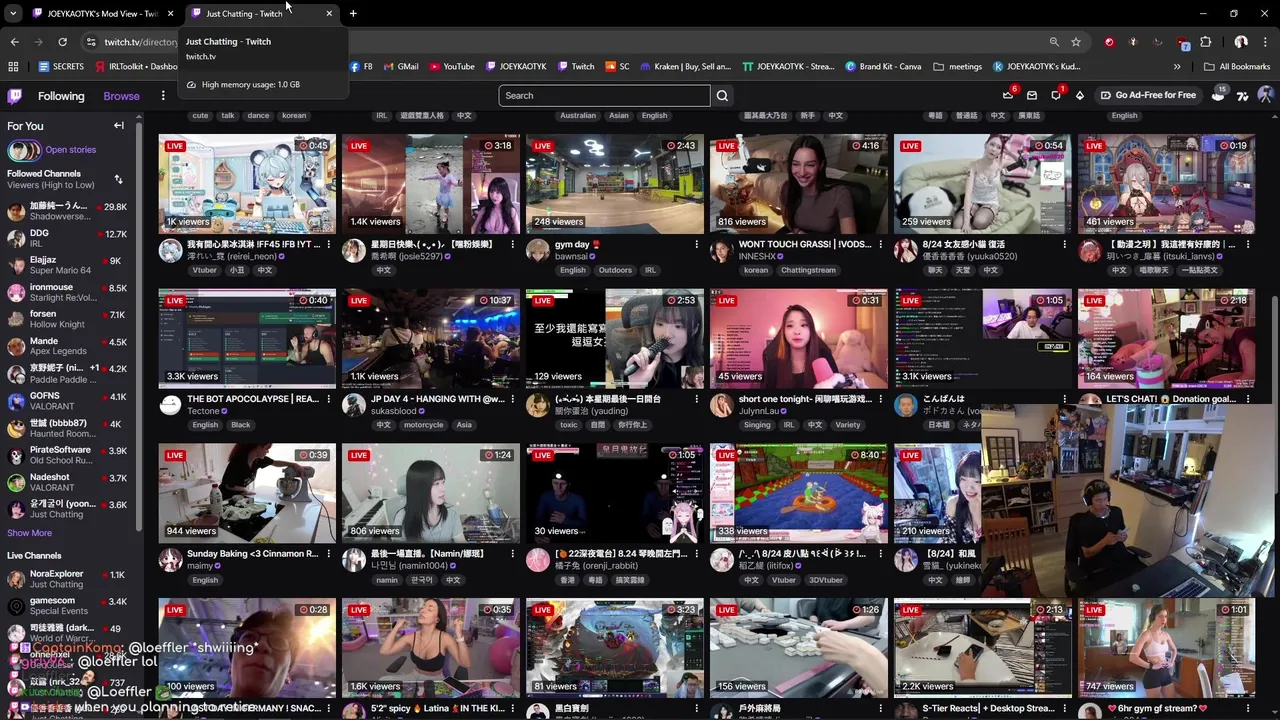Screen dimensions: 1280x720
Task: Go back with the browser back arrow
Action: pos(14,42)
